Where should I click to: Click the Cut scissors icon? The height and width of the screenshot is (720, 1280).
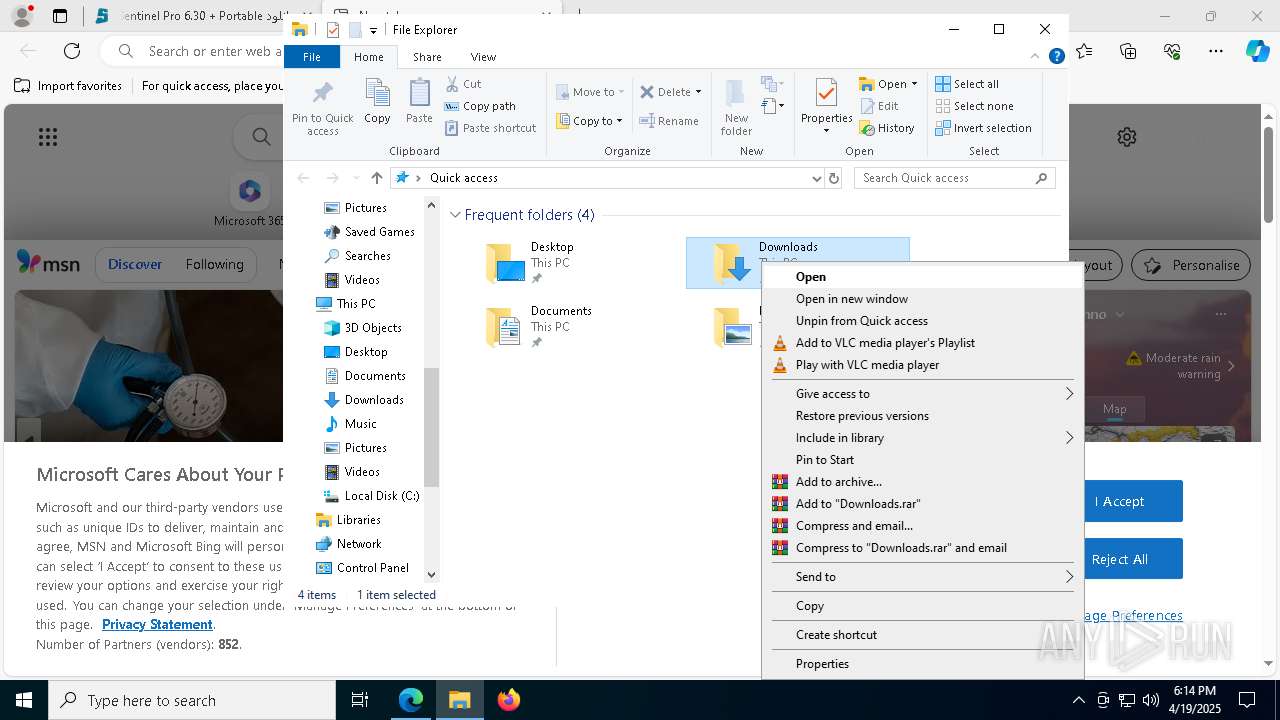tap(452, 84)
